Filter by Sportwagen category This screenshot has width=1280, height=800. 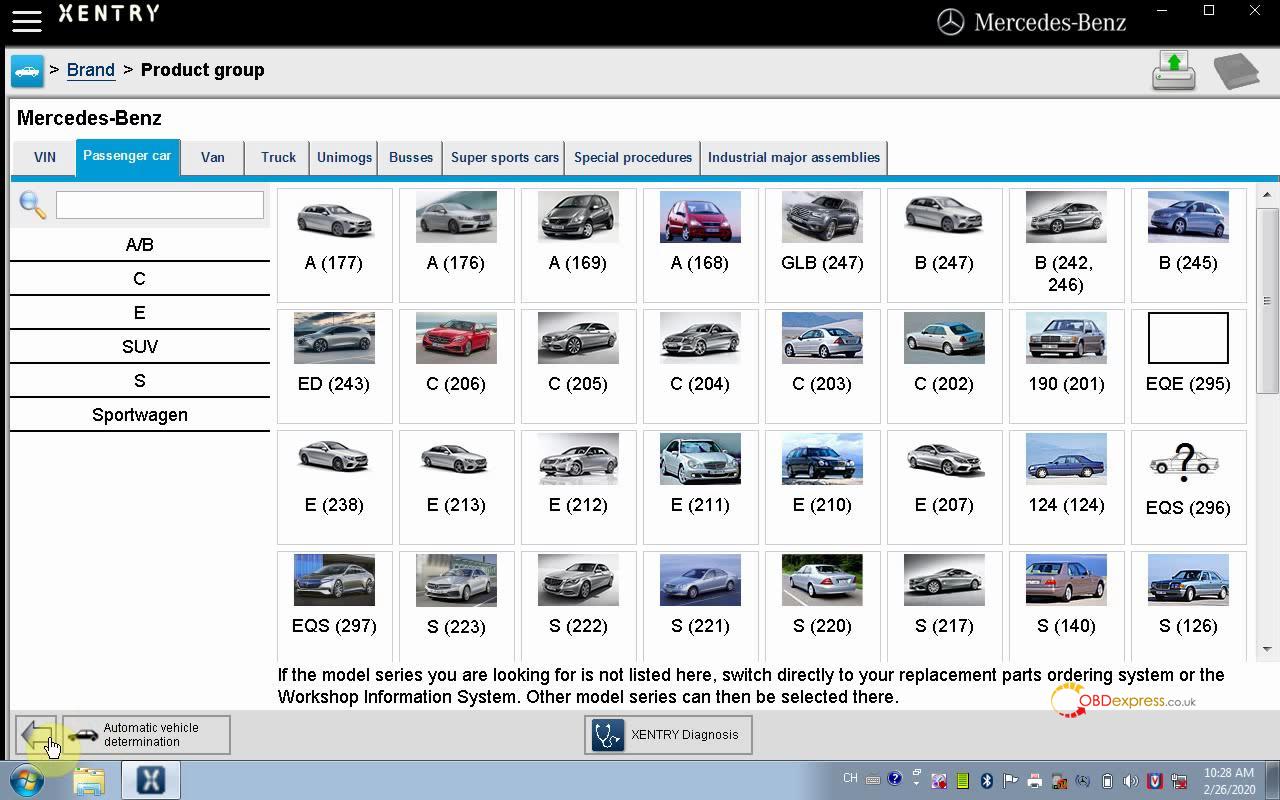click(140, 415)
